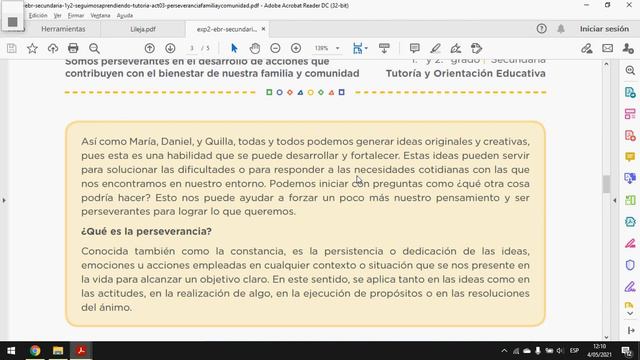Click Acrobat Reader taskbar icon

(x=81, y=351)
